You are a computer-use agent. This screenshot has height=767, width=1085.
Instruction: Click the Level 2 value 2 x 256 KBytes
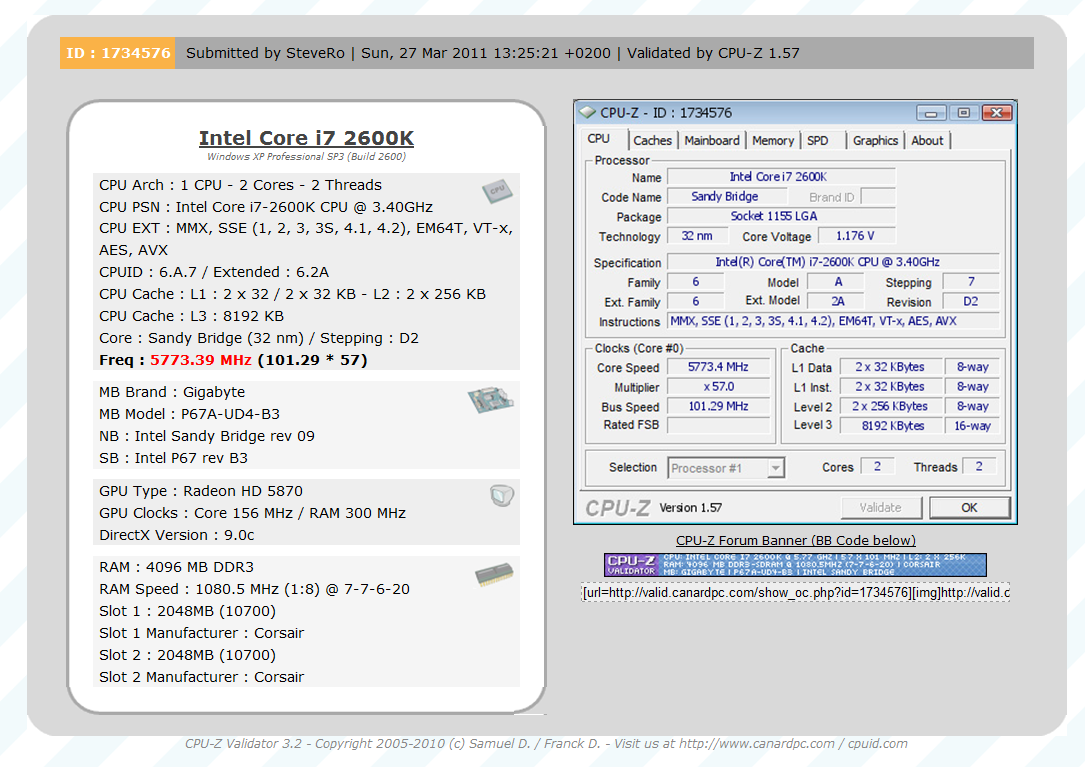[x=891, y=406]
